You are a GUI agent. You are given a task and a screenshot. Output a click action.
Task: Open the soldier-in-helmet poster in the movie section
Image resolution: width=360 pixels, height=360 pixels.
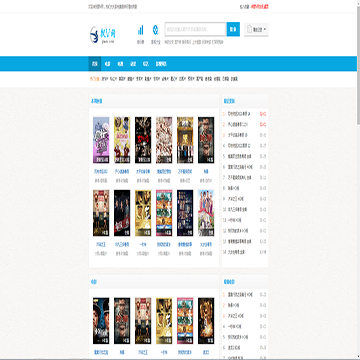(x=101, y=321)
